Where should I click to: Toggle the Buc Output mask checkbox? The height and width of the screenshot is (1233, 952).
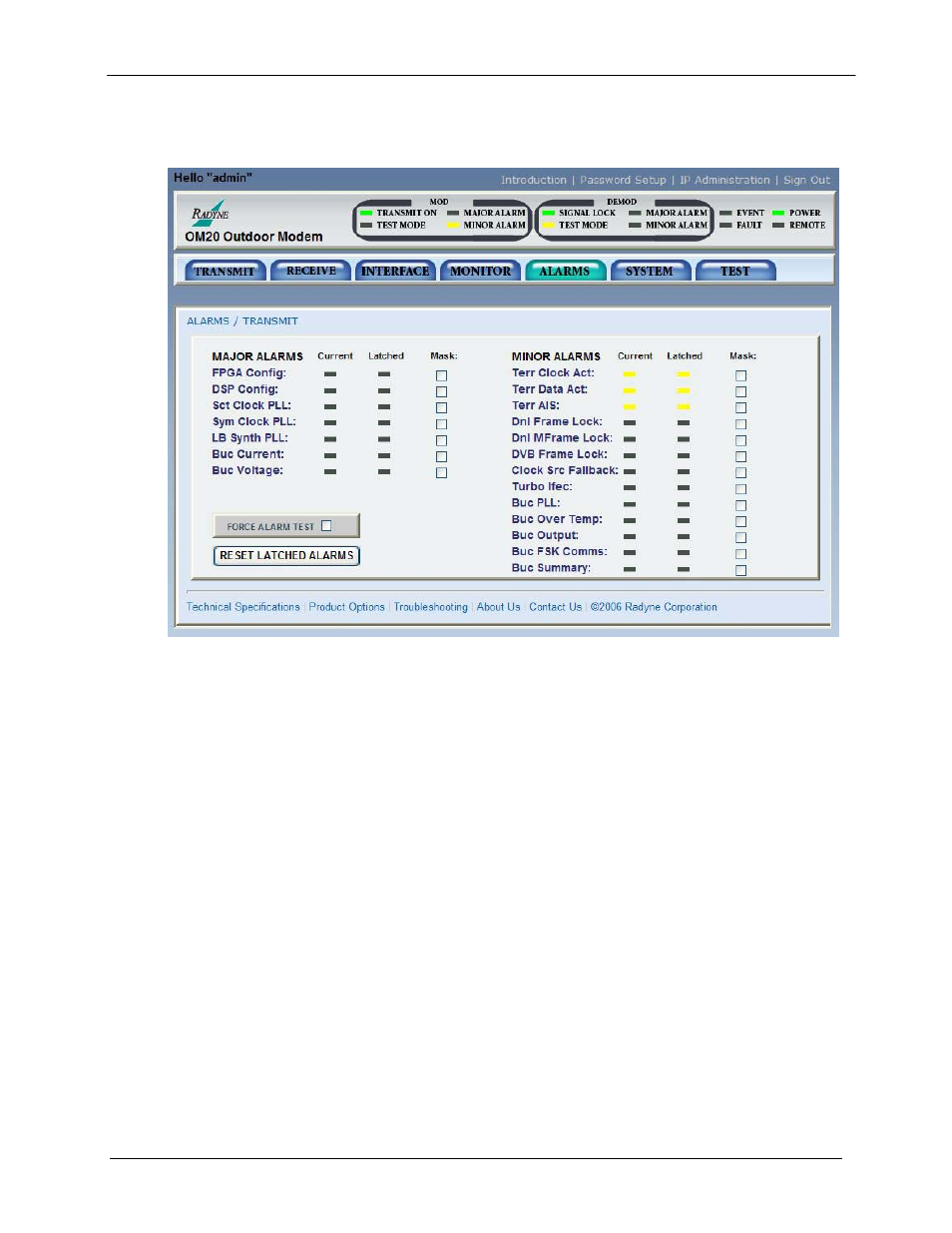740,537
